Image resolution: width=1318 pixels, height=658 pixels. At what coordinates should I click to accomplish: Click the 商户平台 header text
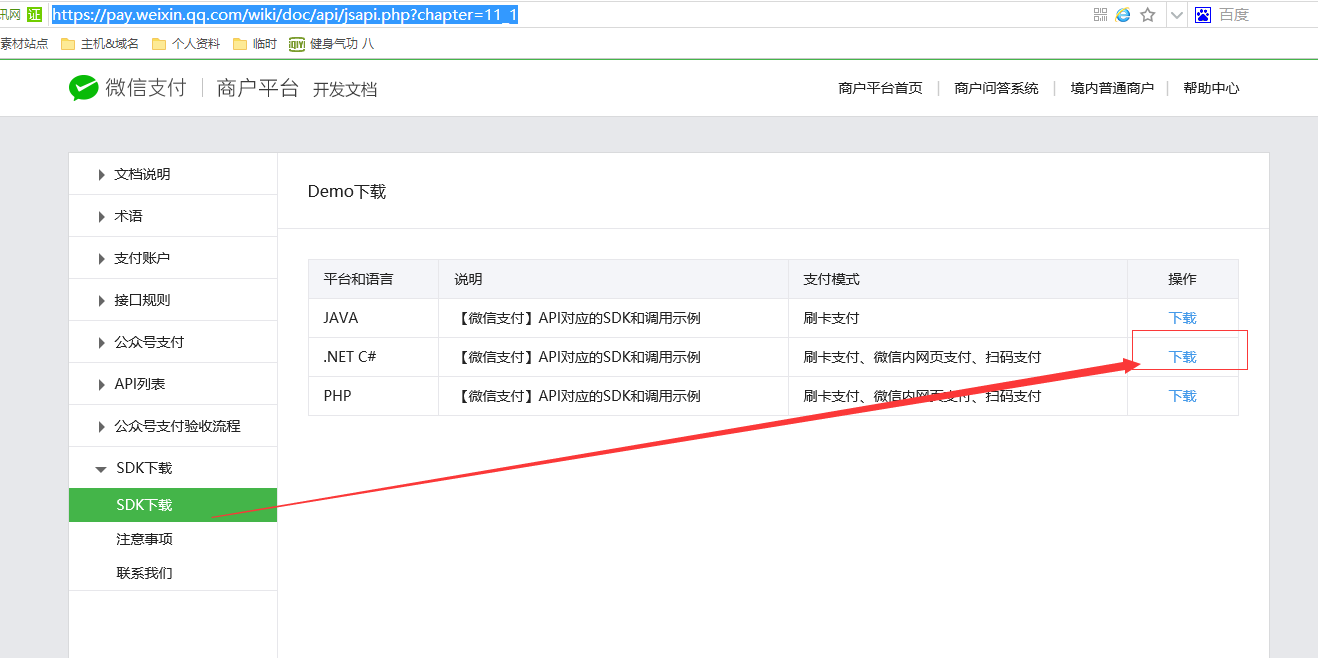tap(258, 88)
